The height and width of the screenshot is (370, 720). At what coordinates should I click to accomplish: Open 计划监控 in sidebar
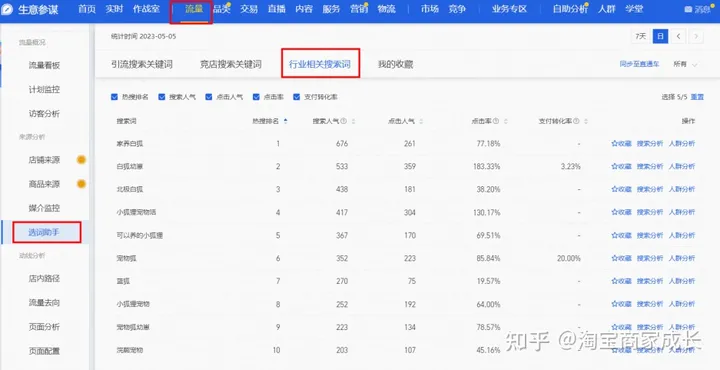point(44,90)
